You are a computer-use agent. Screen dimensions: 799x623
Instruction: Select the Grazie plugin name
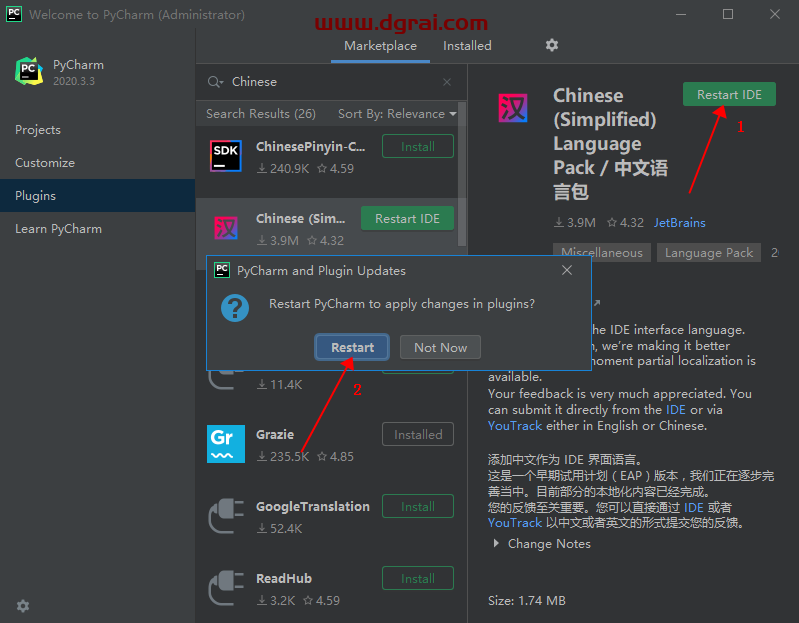coord(275,435)
